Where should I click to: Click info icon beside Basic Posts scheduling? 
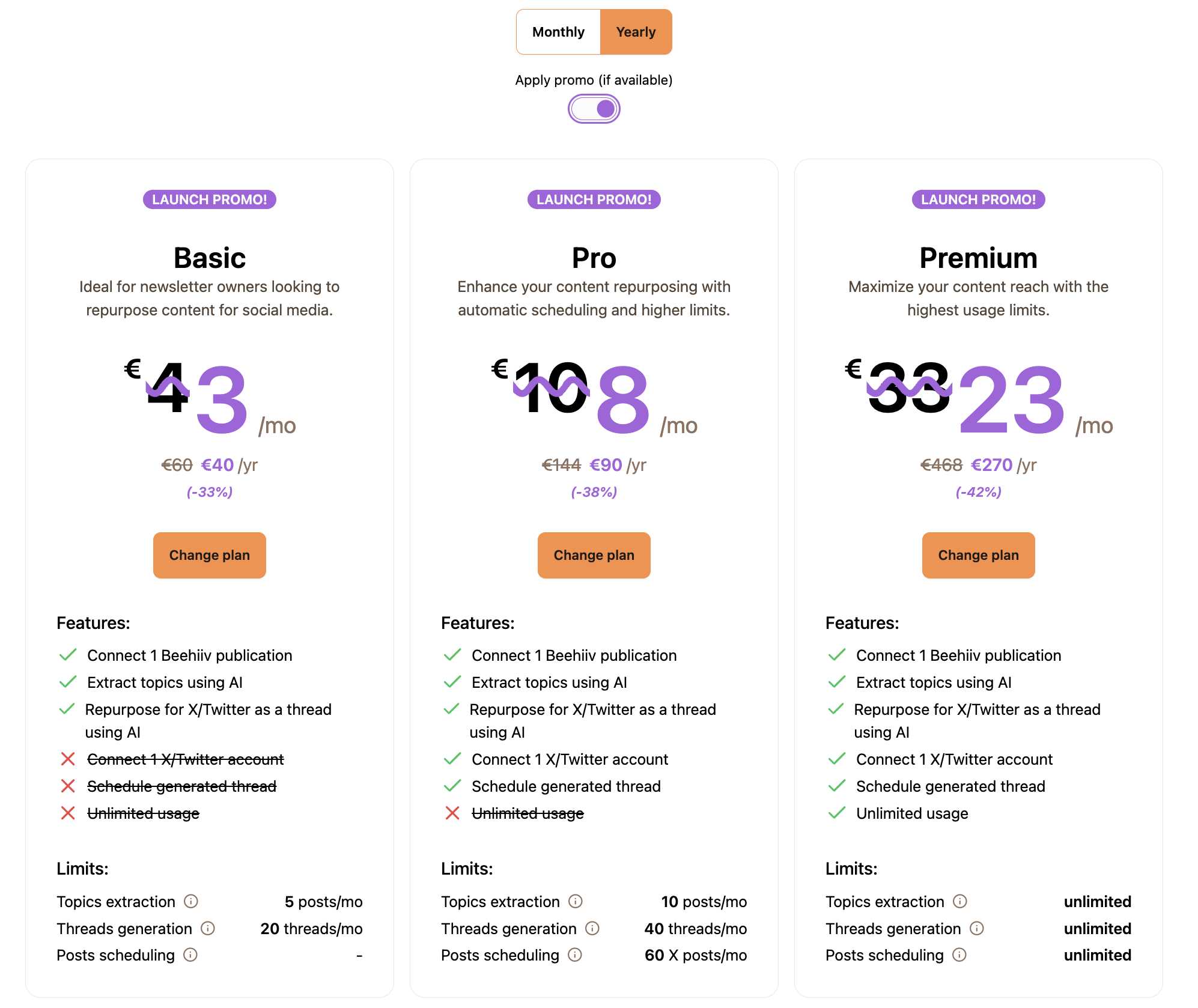tap(190, 955)
